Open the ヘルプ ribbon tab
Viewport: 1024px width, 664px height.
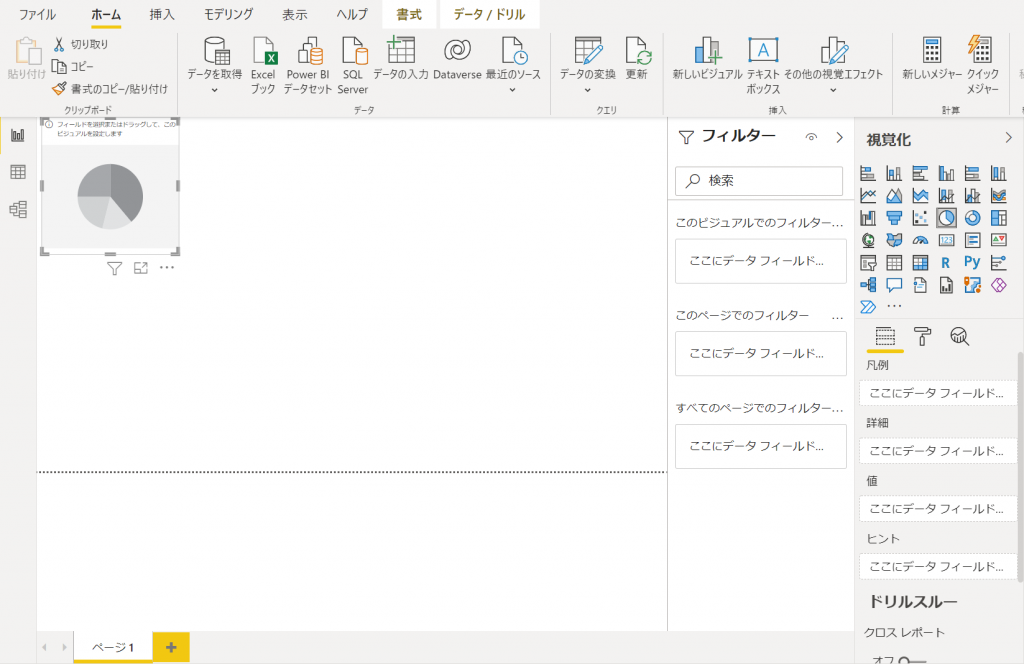[352, 14]
